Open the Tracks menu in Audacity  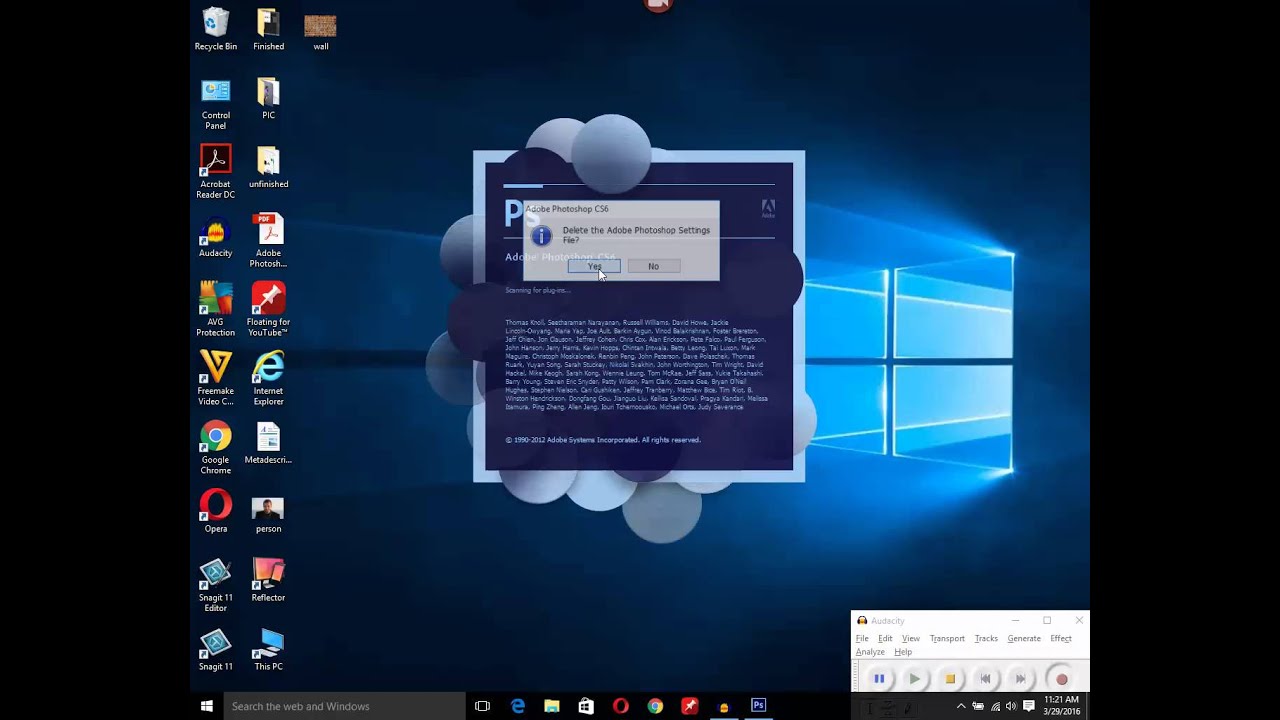(986, 638)
